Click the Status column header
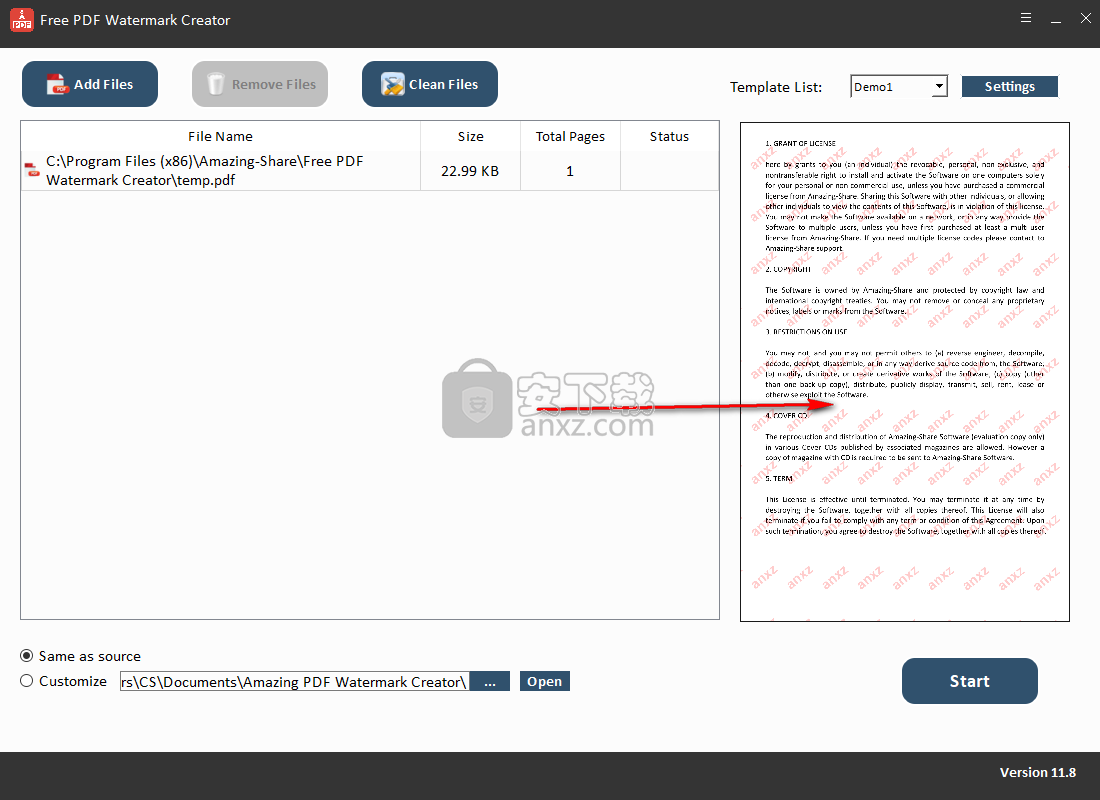This screenshot has width=1100, height=800. pyautogui.click(x=669, y=136)
